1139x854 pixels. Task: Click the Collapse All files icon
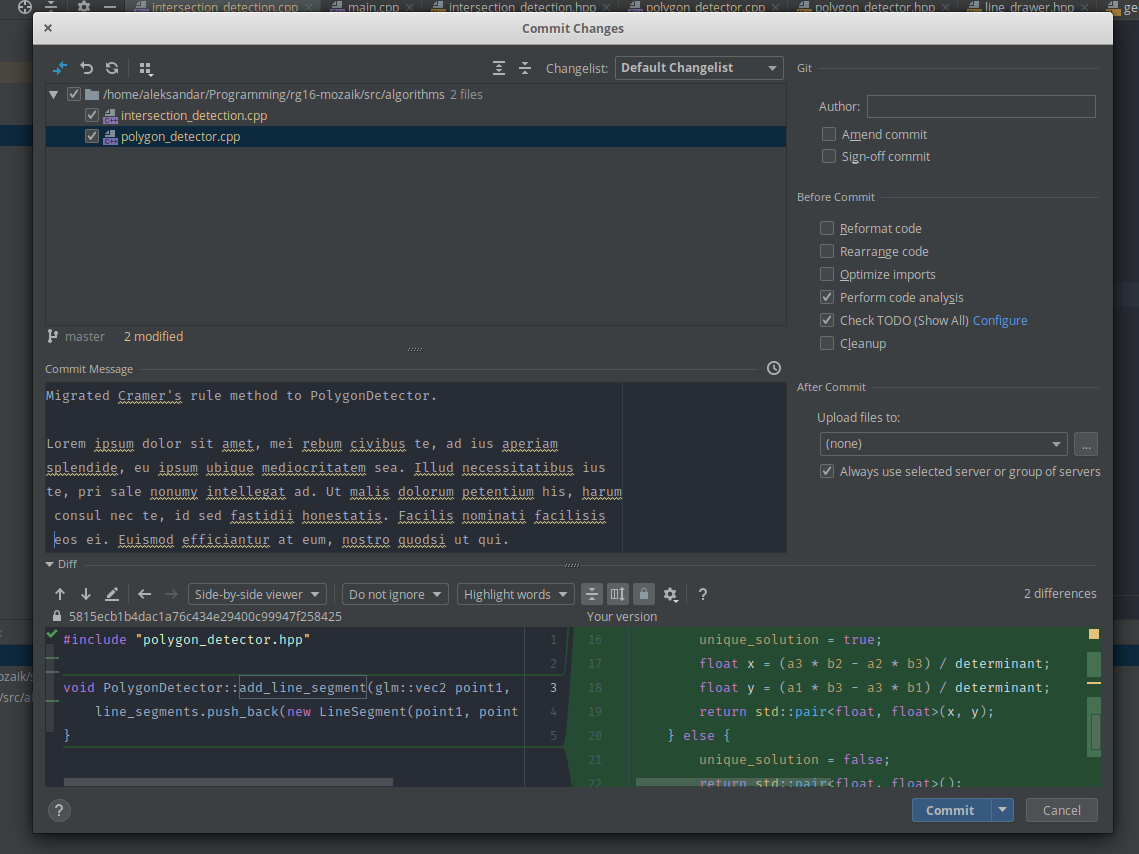[525, 68]
